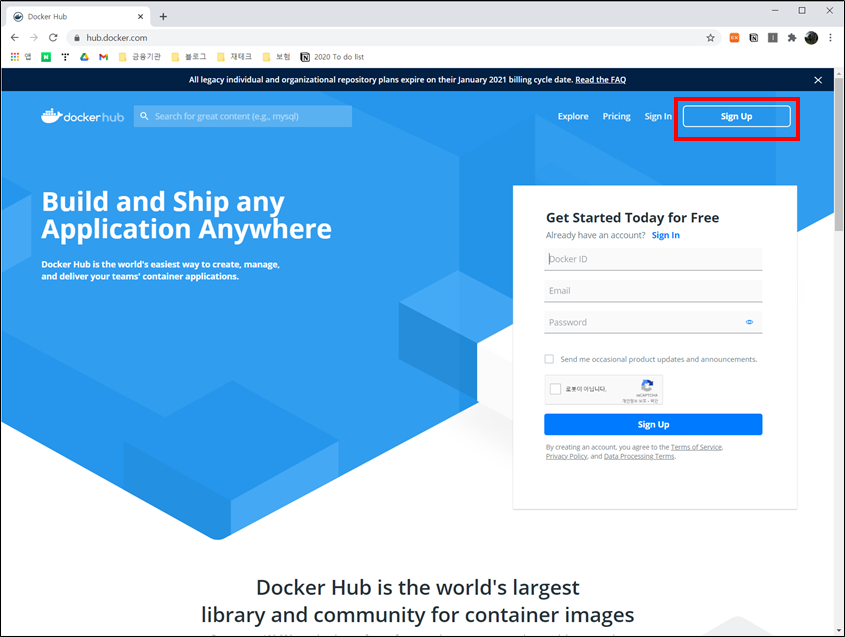Focus the Password field
Viewport: 845px width, 637px height.
point(653,322)
